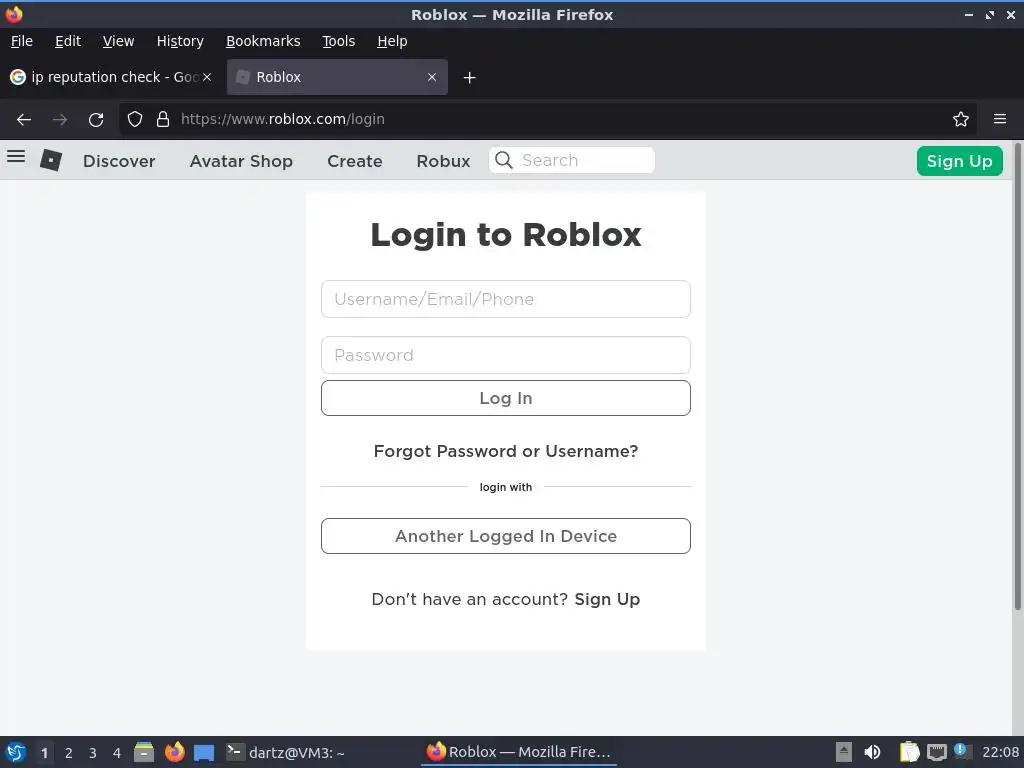Select workspace 1 in the pager
Viewport: 1024px width, 768px height.
(x=44, y=753)
